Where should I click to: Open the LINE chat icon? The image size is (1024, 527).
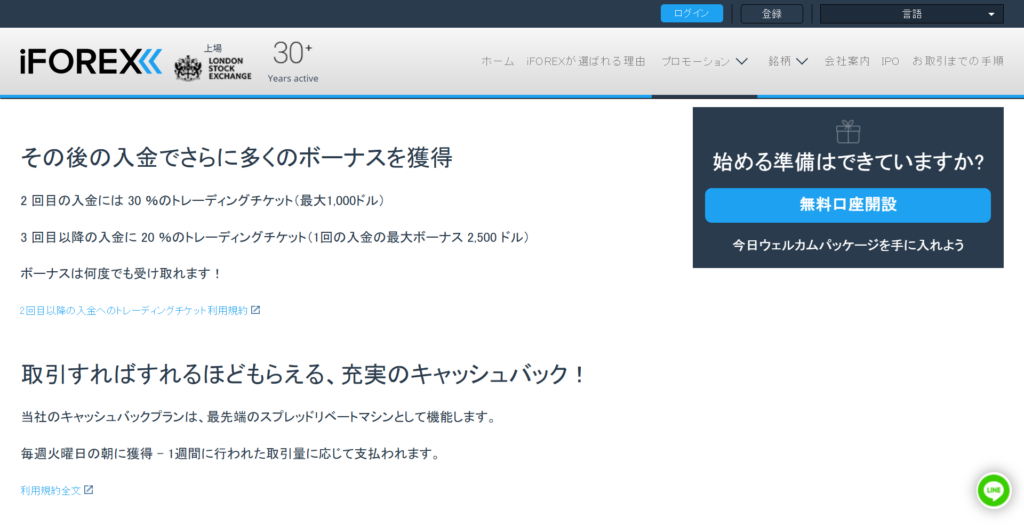994,490
